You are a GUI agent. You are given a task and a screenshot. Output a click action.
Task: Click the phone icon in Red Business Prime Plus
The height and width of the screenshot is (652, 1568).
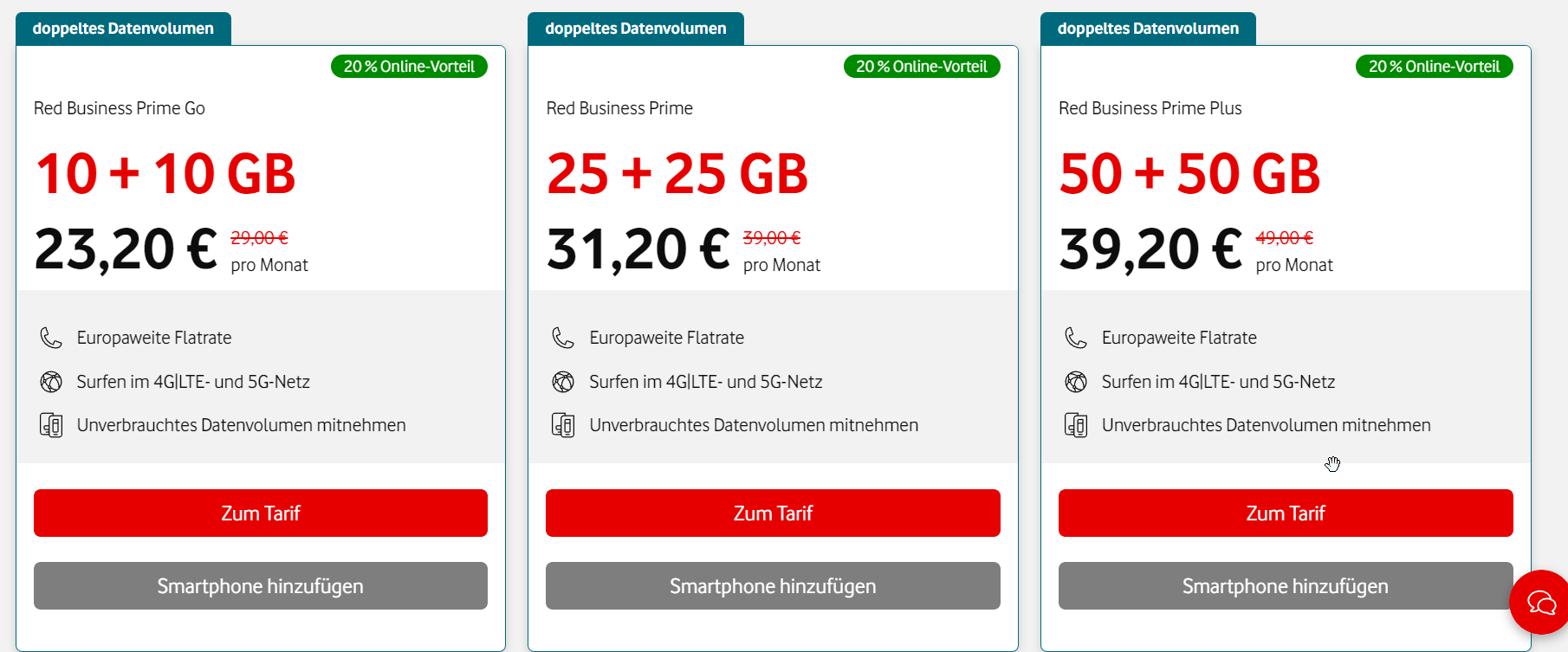tap(1076, 338)
